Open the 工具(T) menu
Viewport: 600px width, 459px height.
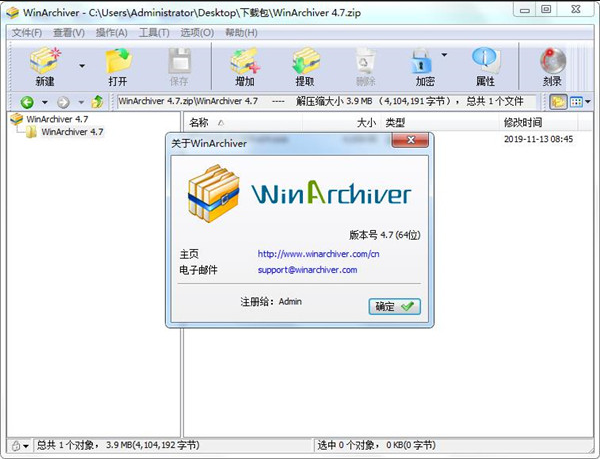pyautogui.click(x=154, y=33)
